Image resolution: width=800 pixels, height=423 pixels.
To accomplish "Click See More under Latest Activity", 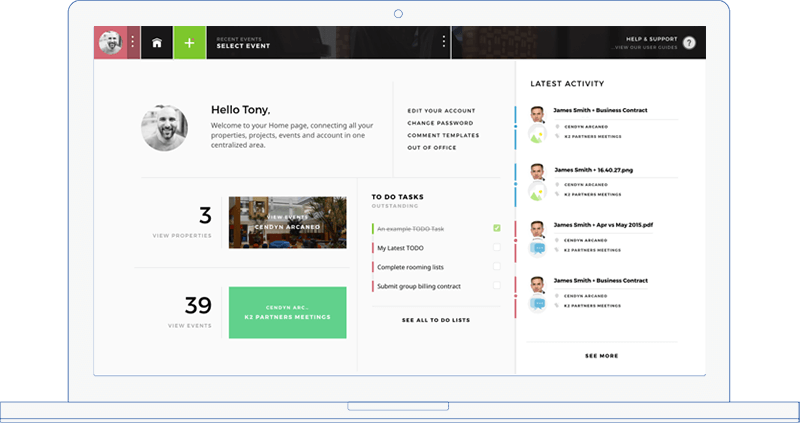I will (x=602, y=356).
